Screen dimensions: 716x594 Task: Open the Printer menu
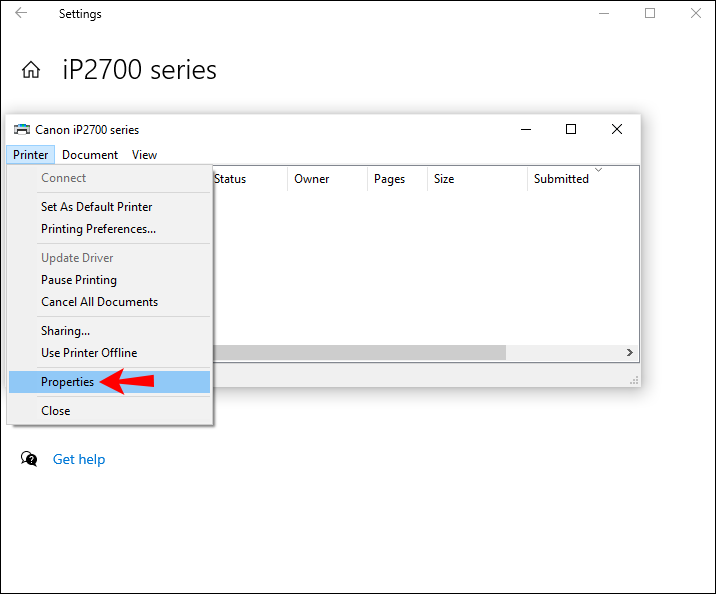click(x=31, y=155)
